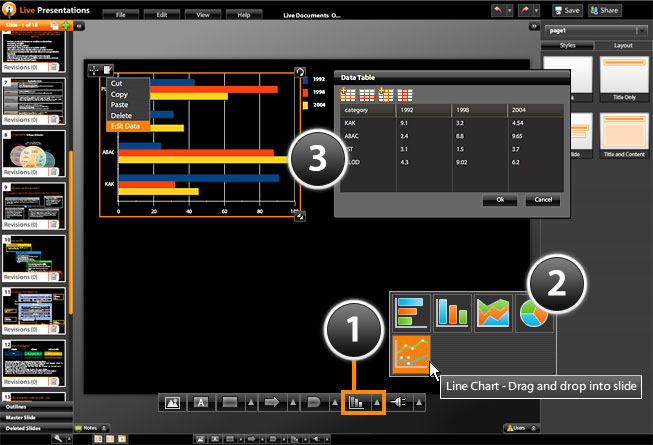Click delete column icon in Data Table
This screenshot has height=445, width=653.
click(x=405, y=95)
